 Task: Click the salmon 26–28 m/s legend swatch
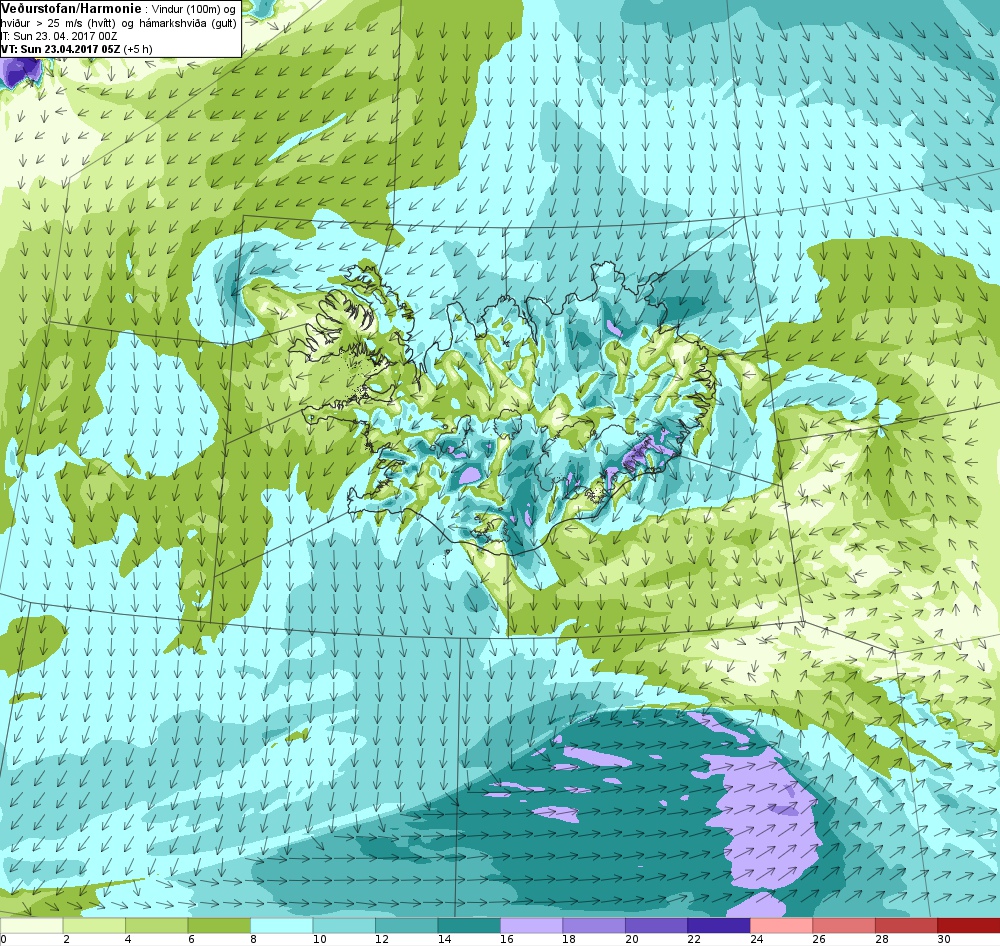point(844,925)
